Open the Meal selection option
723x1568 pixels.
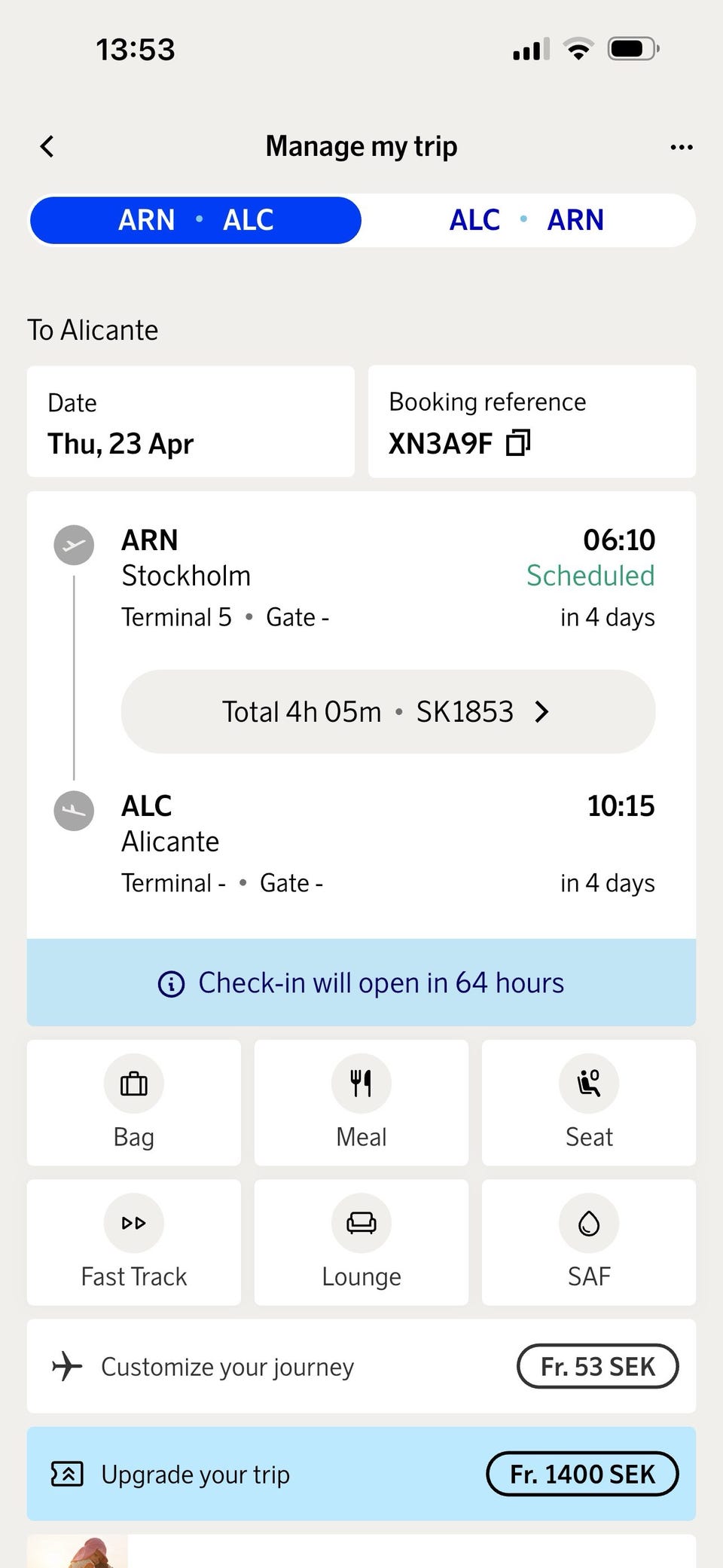(x=361, y=1102)
